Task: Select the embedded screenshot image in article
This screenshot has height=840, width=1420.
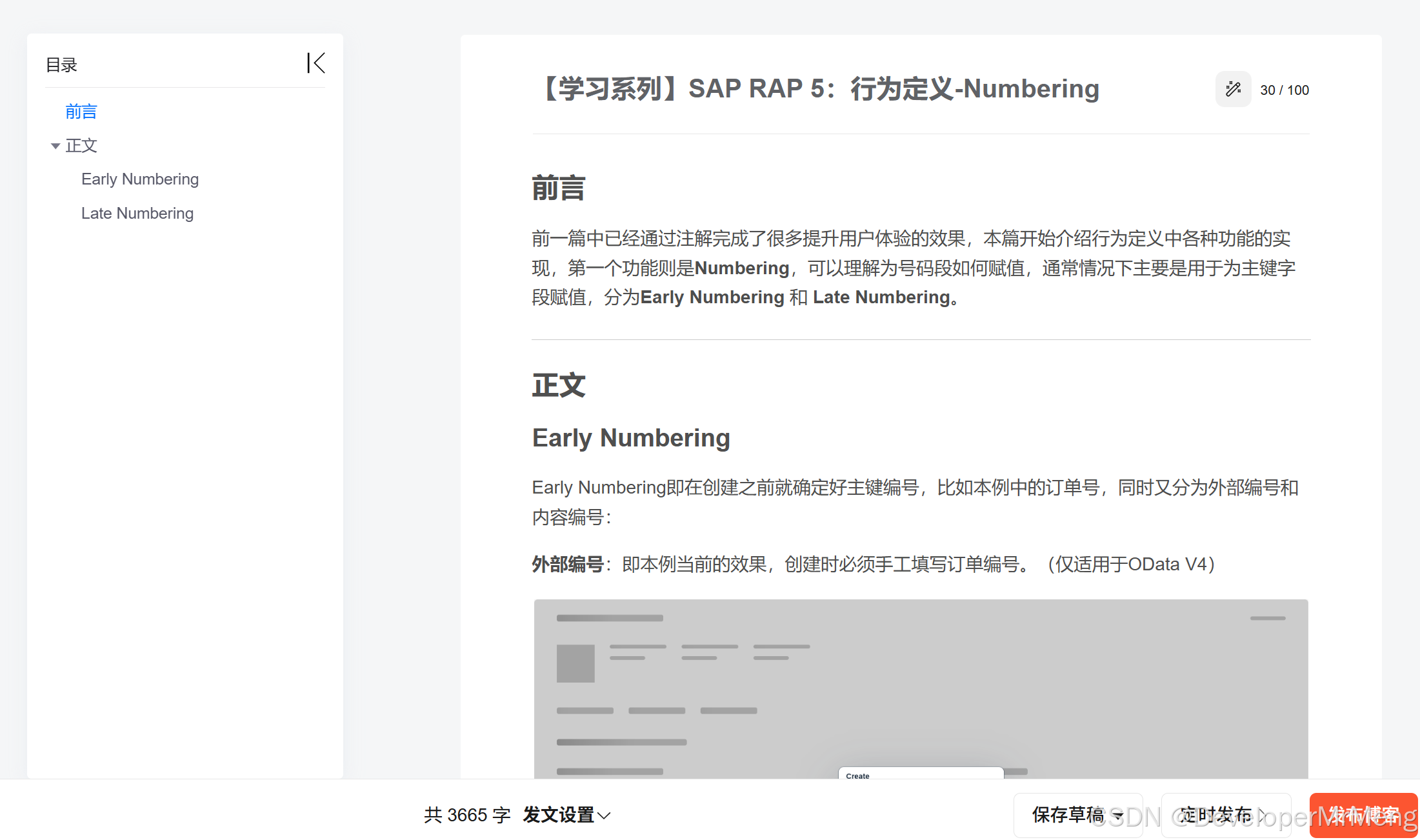Action: (x=921, y=684)
